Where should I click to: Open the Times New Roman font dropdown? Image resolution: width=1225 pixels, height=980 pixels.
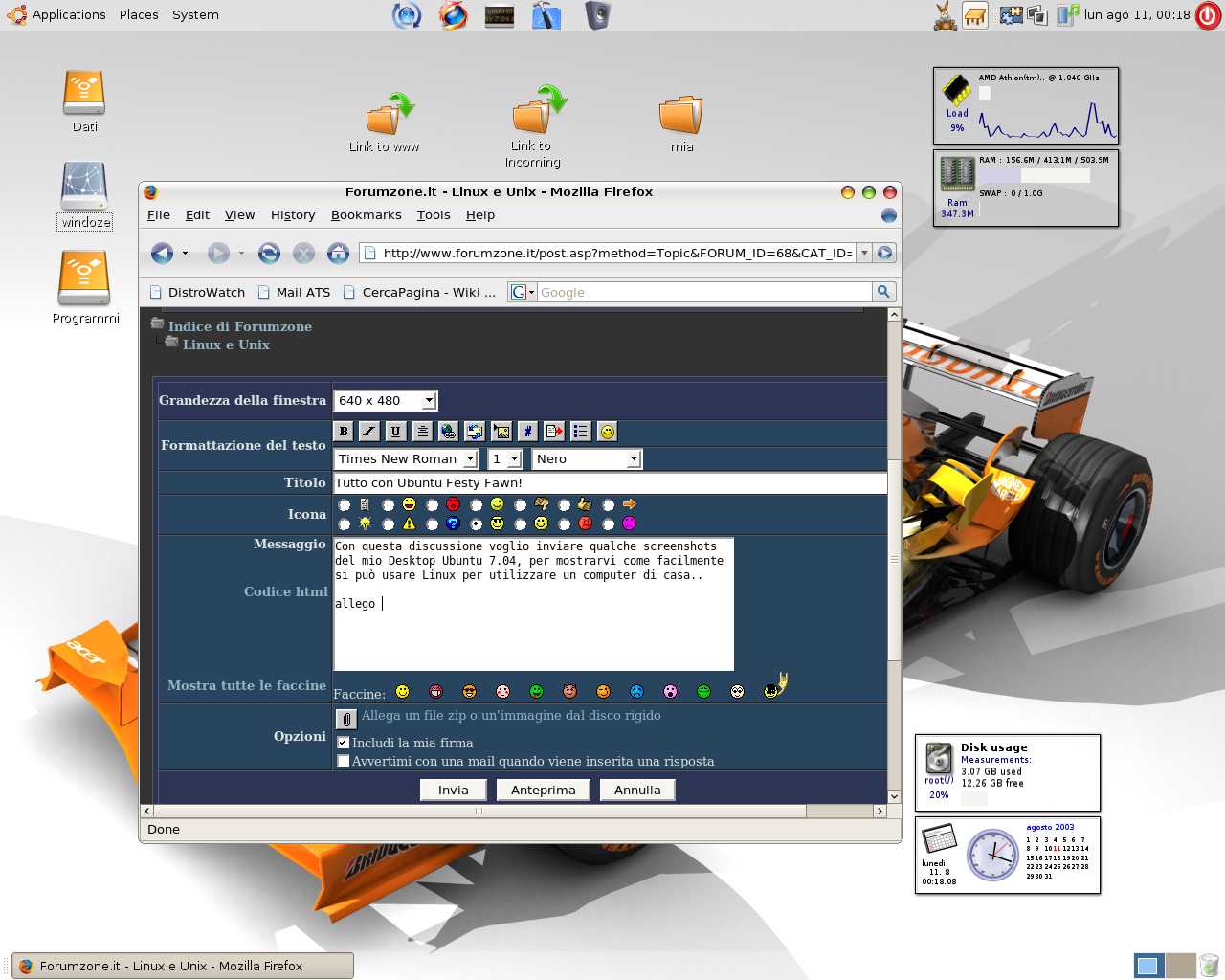click(406, 459)
